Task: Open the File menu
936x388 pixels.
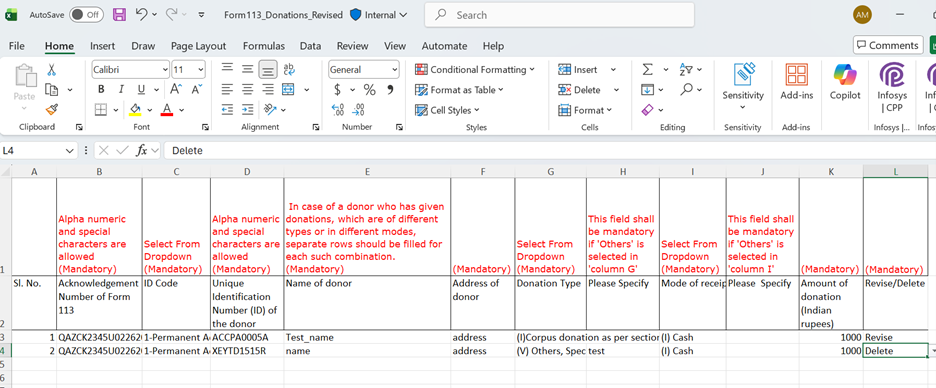Action: tap(17, 46)
